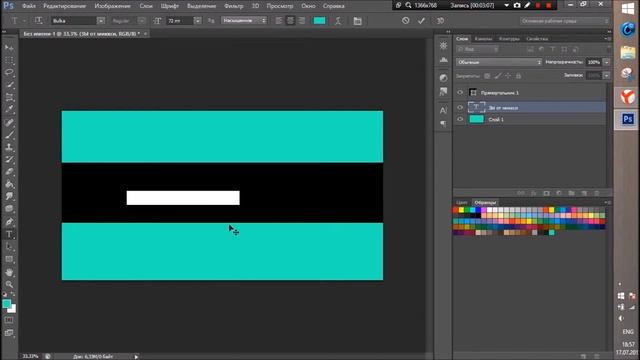Open the font style dropdown

[x=141, y=21]
